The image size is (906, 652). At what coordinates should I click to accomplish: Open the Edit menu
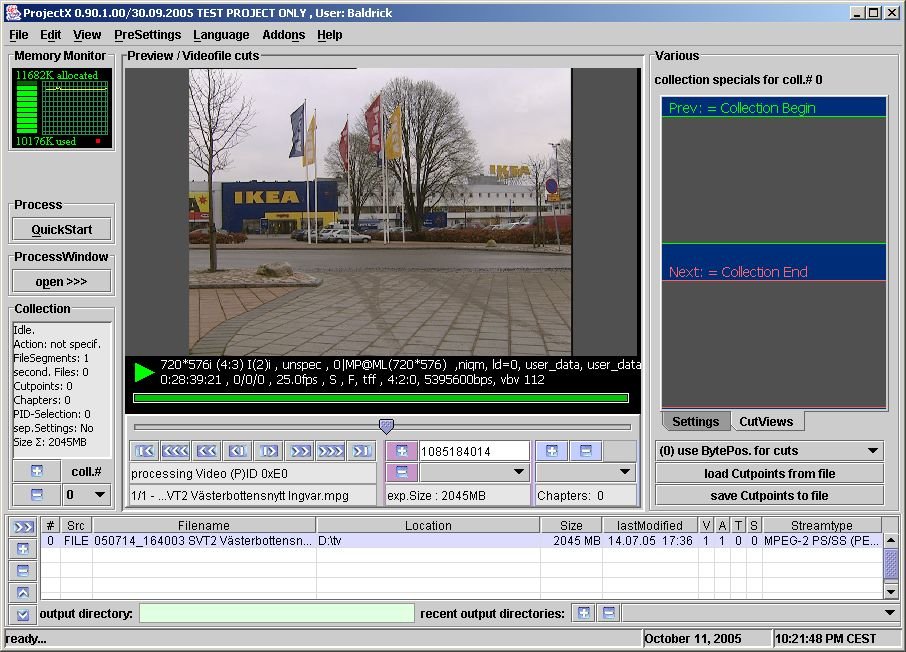(50, 35)
